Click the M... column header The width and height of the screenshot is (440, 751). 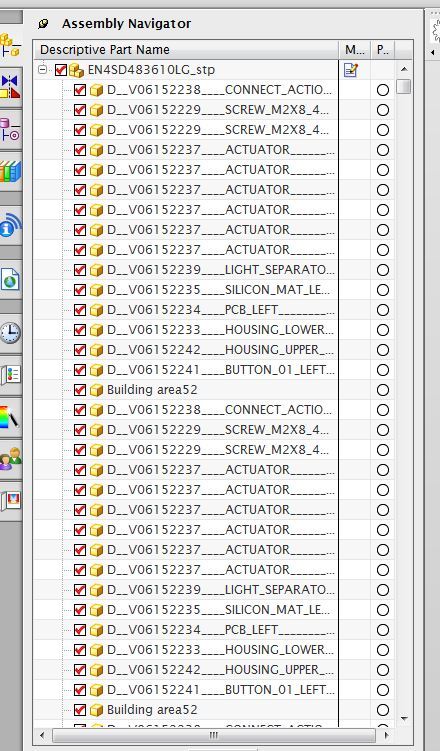click(355, 50)
